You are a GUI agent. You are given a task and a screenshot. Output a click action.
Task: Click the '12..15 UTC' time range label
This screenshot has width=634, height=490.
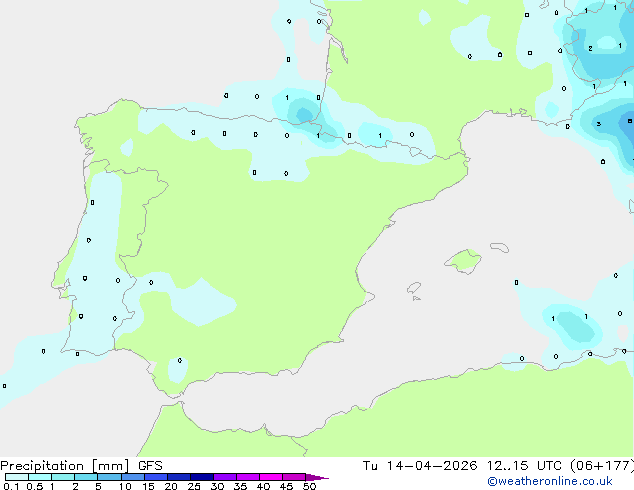pos(524,466)
